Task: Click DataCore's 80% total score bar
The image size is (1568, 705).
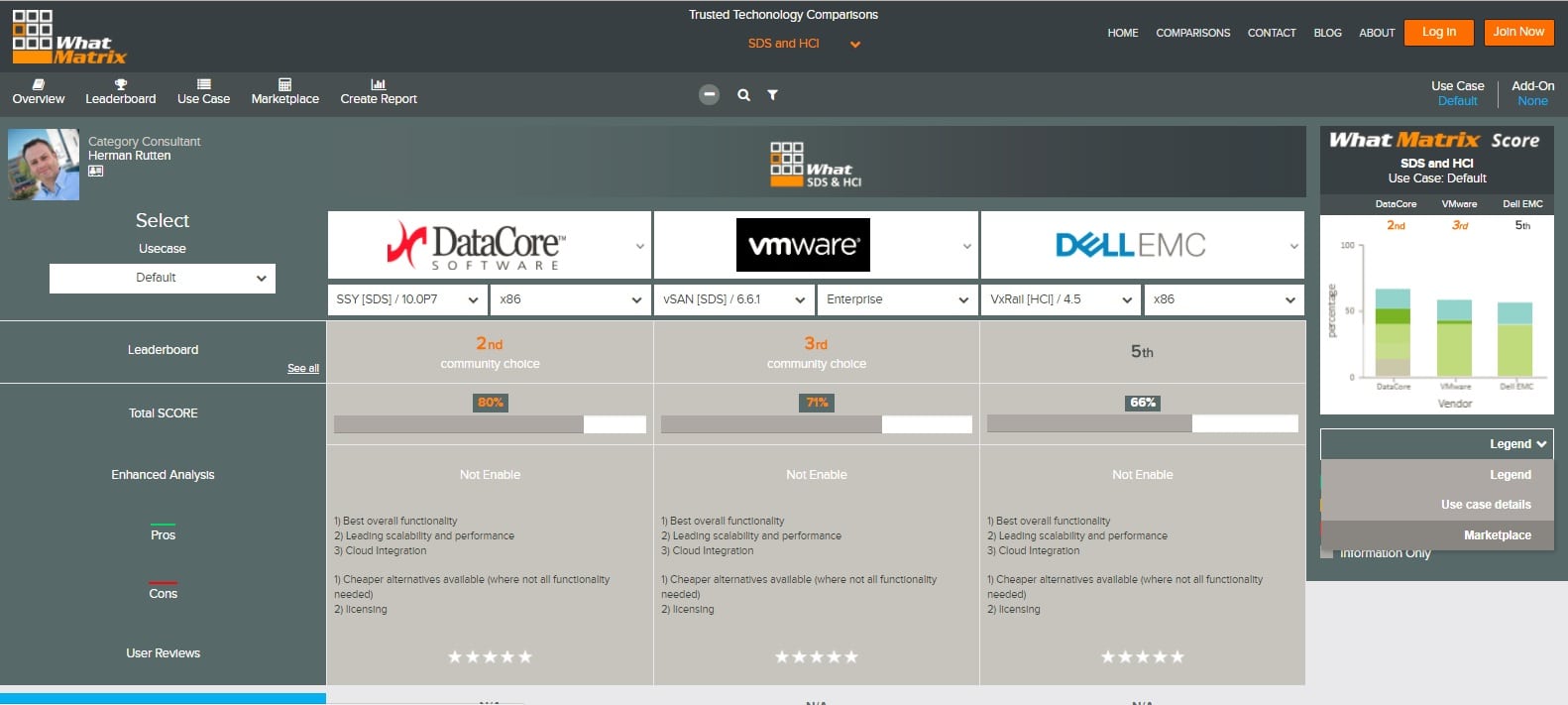Action: [x=490, y=424]
